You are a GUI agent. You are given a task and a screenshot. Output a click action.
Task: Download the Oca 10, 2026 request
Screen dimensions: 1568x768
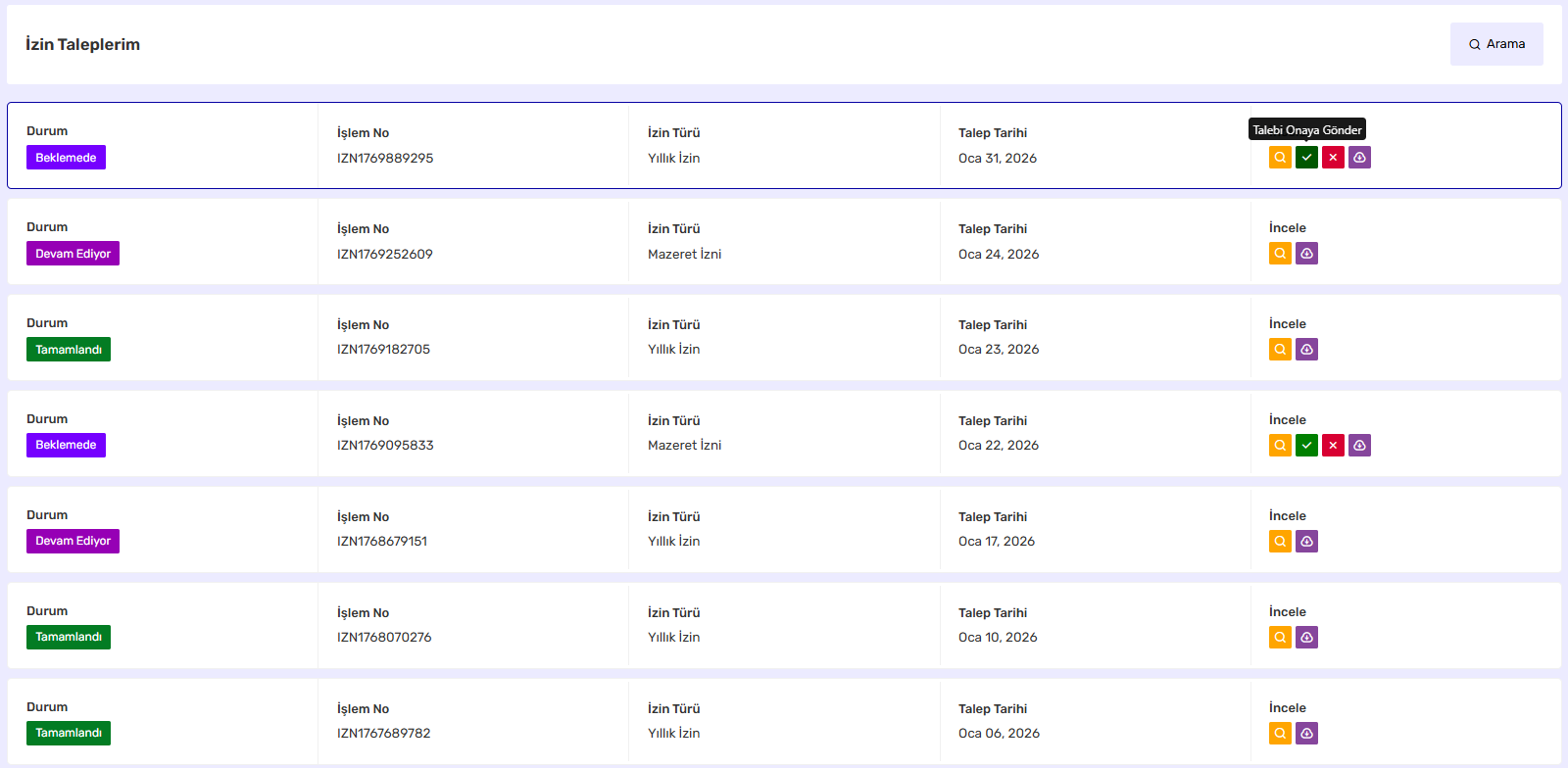pos(1306,638)
